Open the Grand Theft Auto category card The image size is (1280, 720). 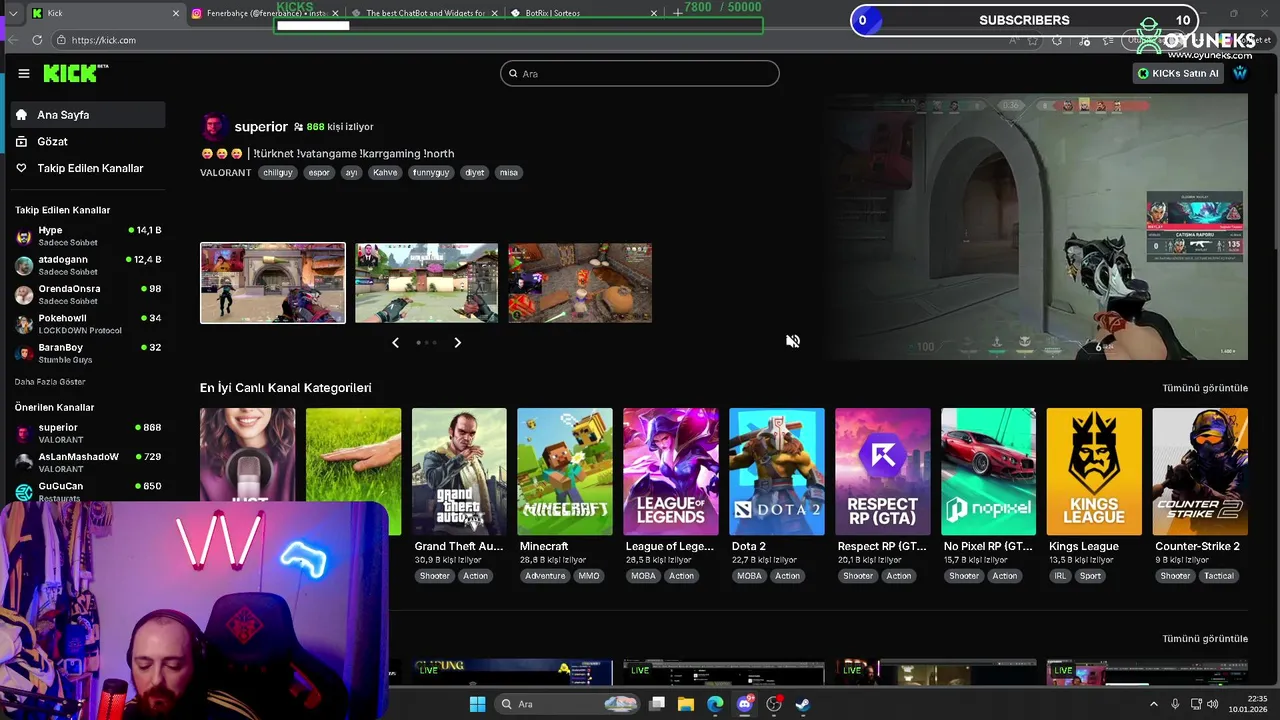459,471
